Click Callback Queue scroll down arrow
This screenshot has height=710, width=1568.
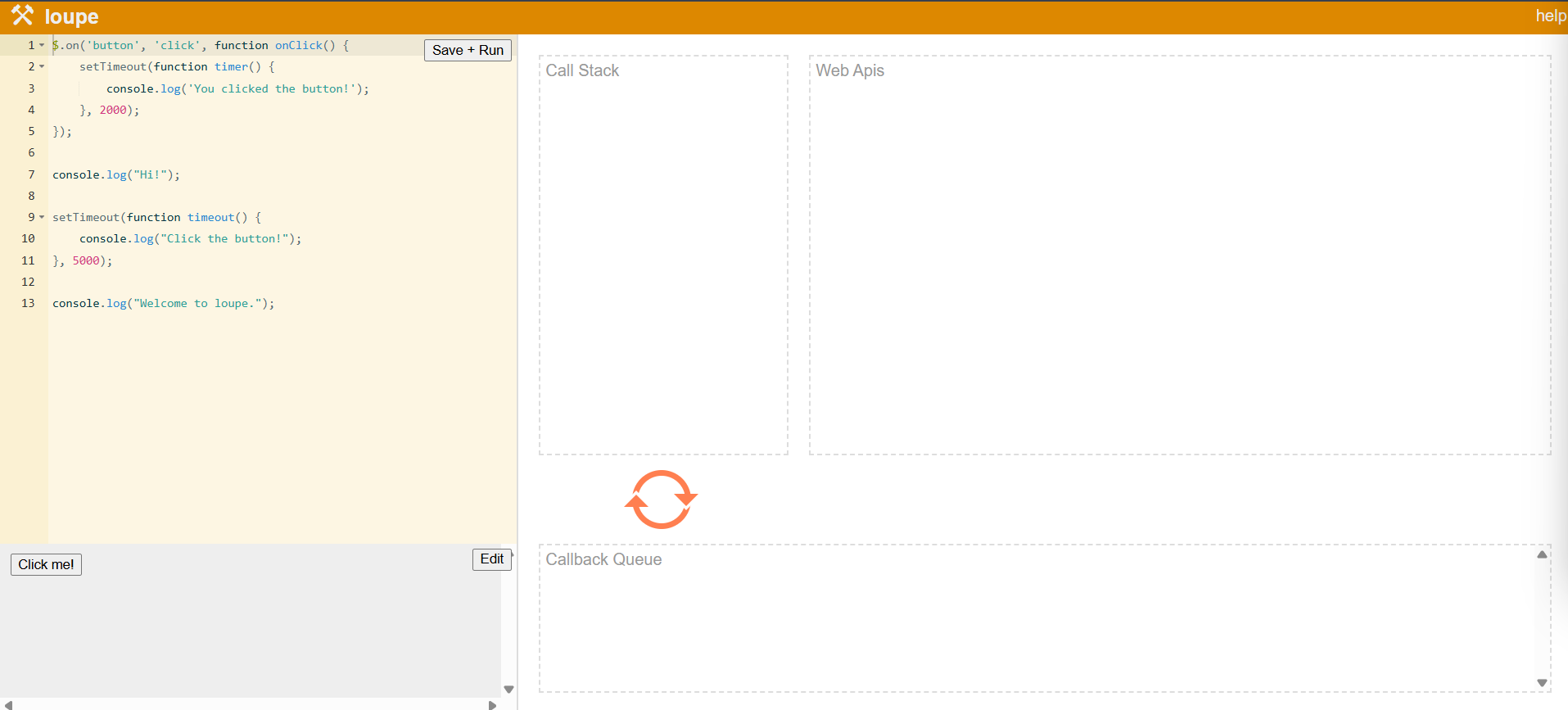1542,683
